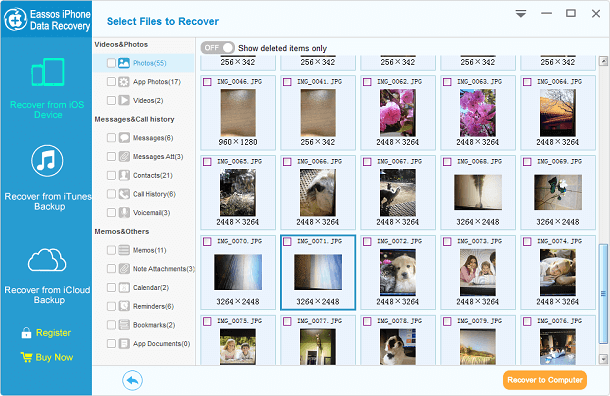Click the Call History phone icon
The width and height of the screenshot is (610, 396).
(x=124, y=194)
